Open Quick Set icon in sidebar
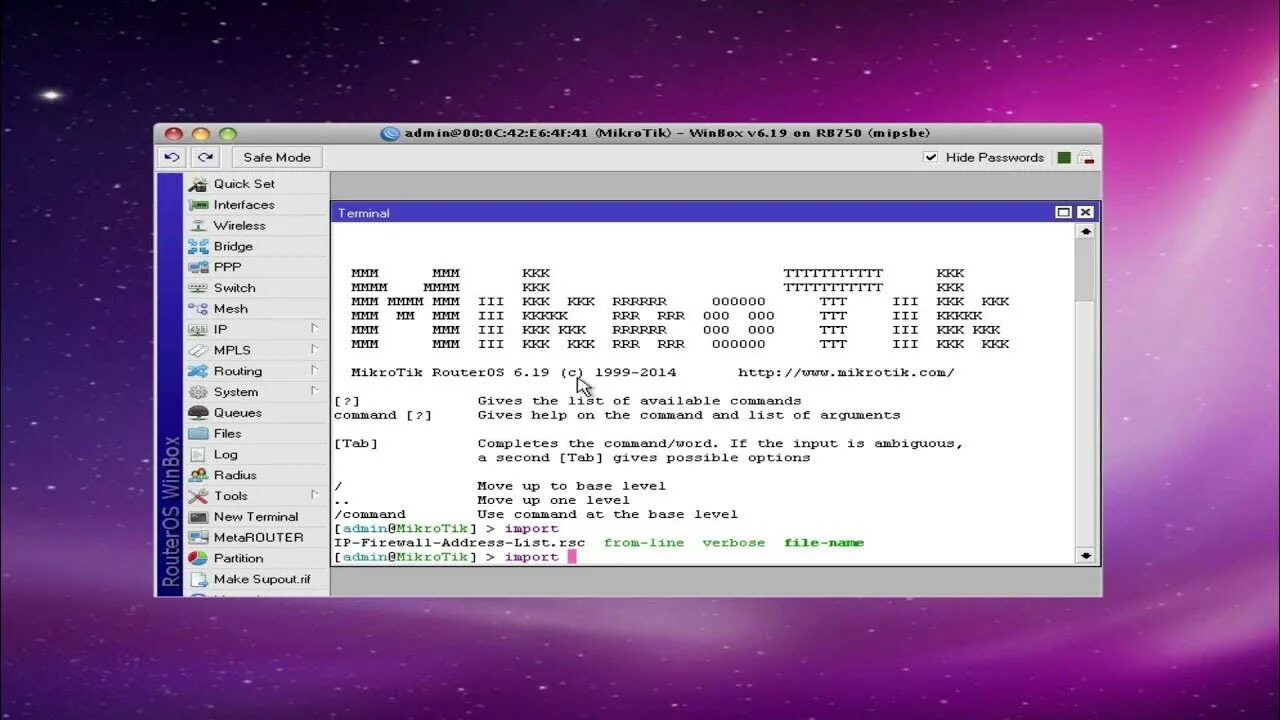Viewport: 1280px width, 720px height. tap(198, 184)
